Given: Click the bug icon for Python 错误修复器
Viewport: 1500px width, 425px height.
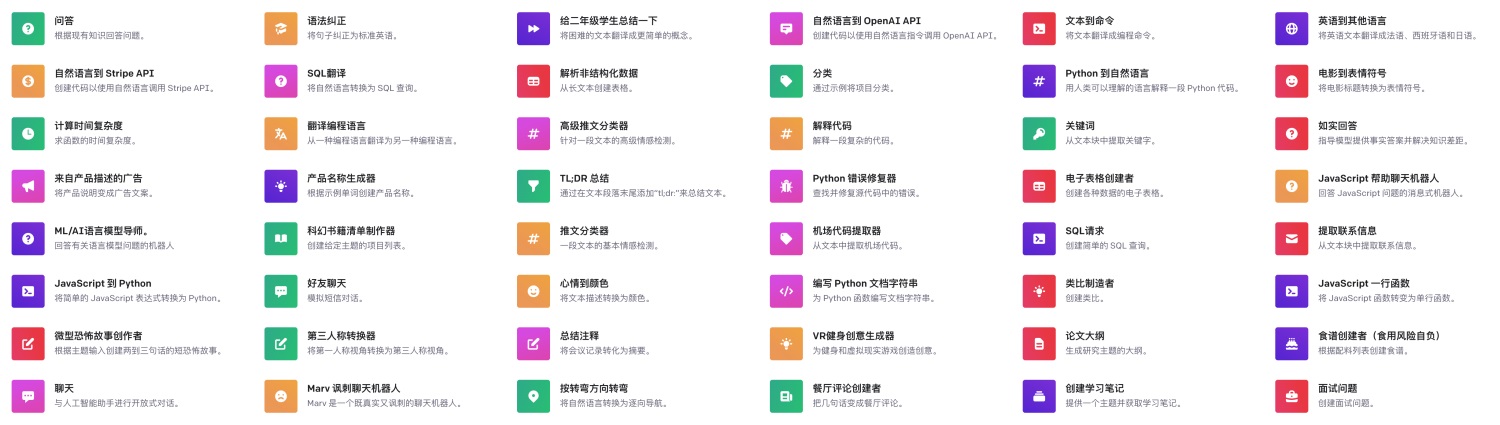Looking at the screenshot, I should coord(787,186).
